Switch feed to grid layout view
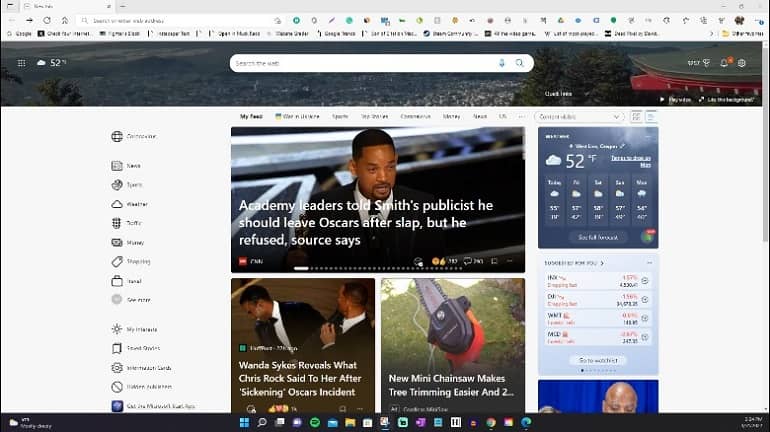 [x=636, y=117]
